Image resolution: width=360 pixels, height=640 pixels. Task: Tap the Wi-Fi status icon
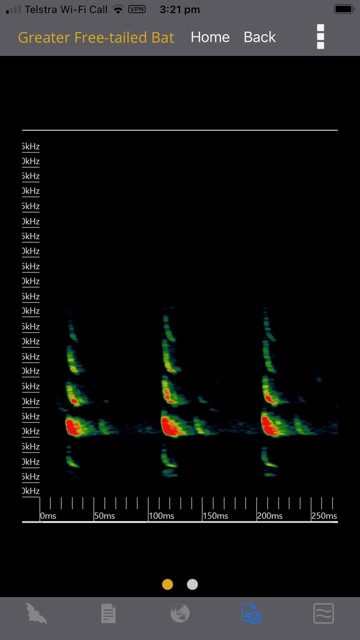tap(118, 9)
